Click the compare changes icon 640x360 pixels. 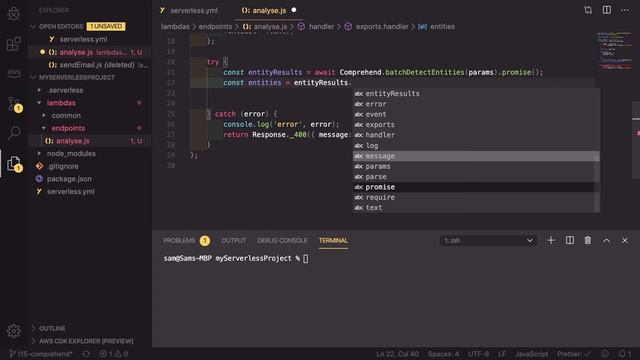tap(588, 10)
